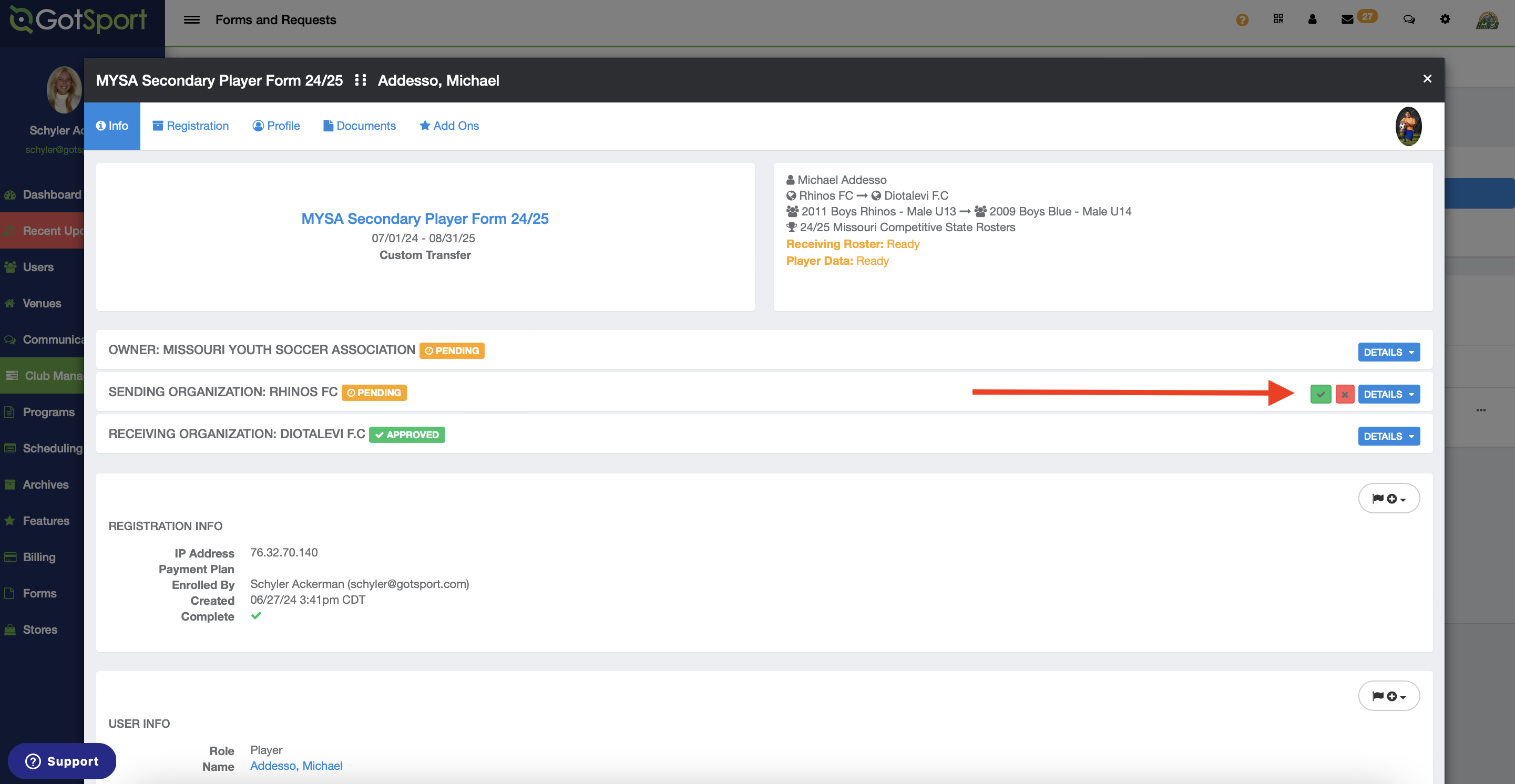Open MYSA Secondary Player Form 24/25 link

[425, 219]
